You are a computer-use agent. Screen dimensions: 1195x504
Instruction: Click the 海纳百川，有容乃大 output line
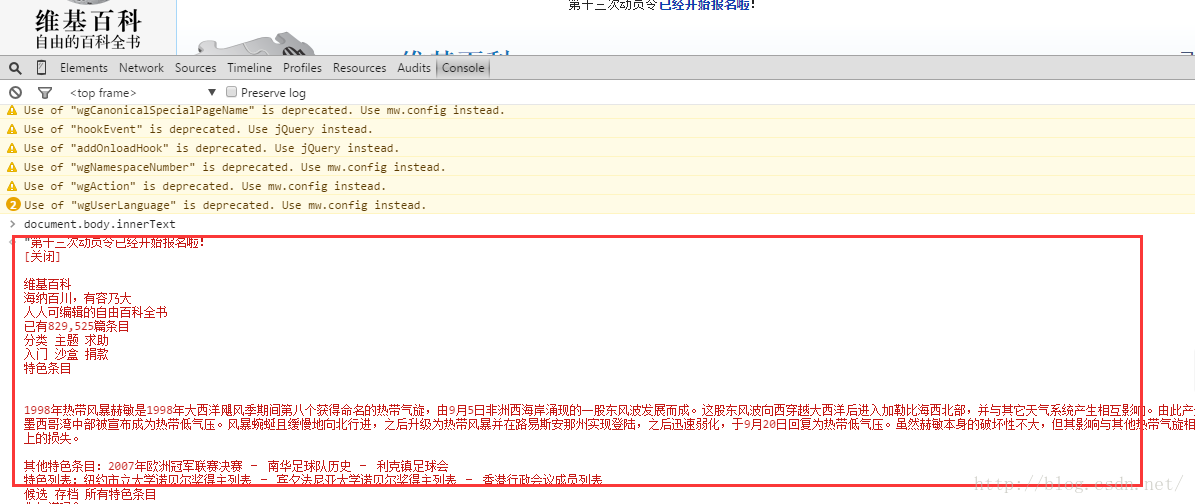pos(77,298)
